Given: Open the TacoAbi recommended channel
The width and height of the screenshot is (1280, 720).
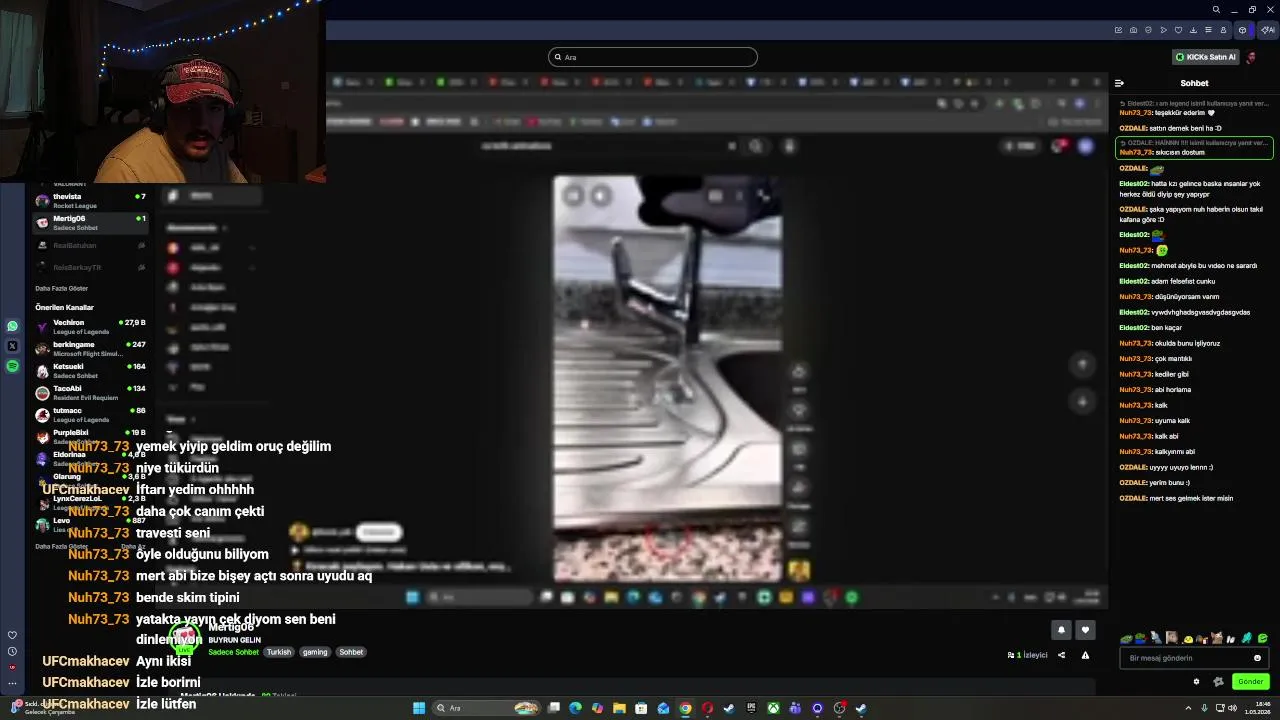Looking at the screenshot, I should [x=91, y=393].
